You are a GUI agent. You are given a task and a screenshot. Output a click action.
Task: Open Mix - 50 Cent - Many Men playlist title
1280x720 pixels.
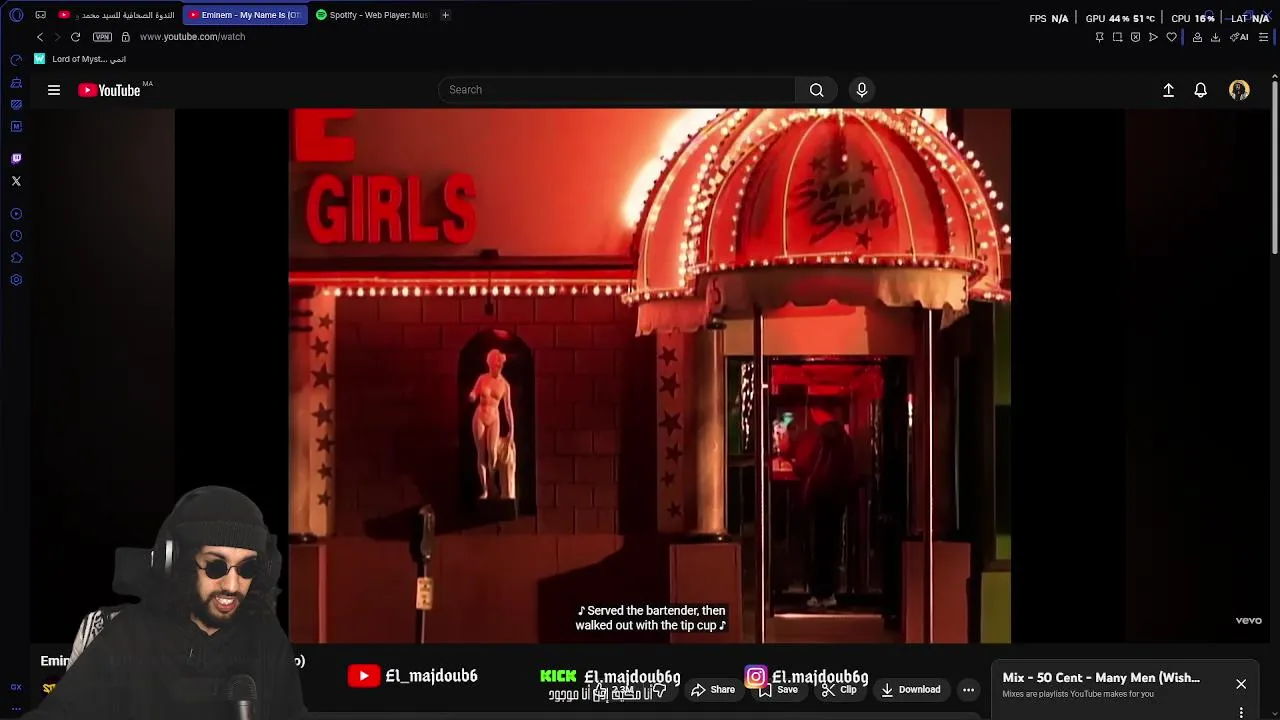(1101, 678)
